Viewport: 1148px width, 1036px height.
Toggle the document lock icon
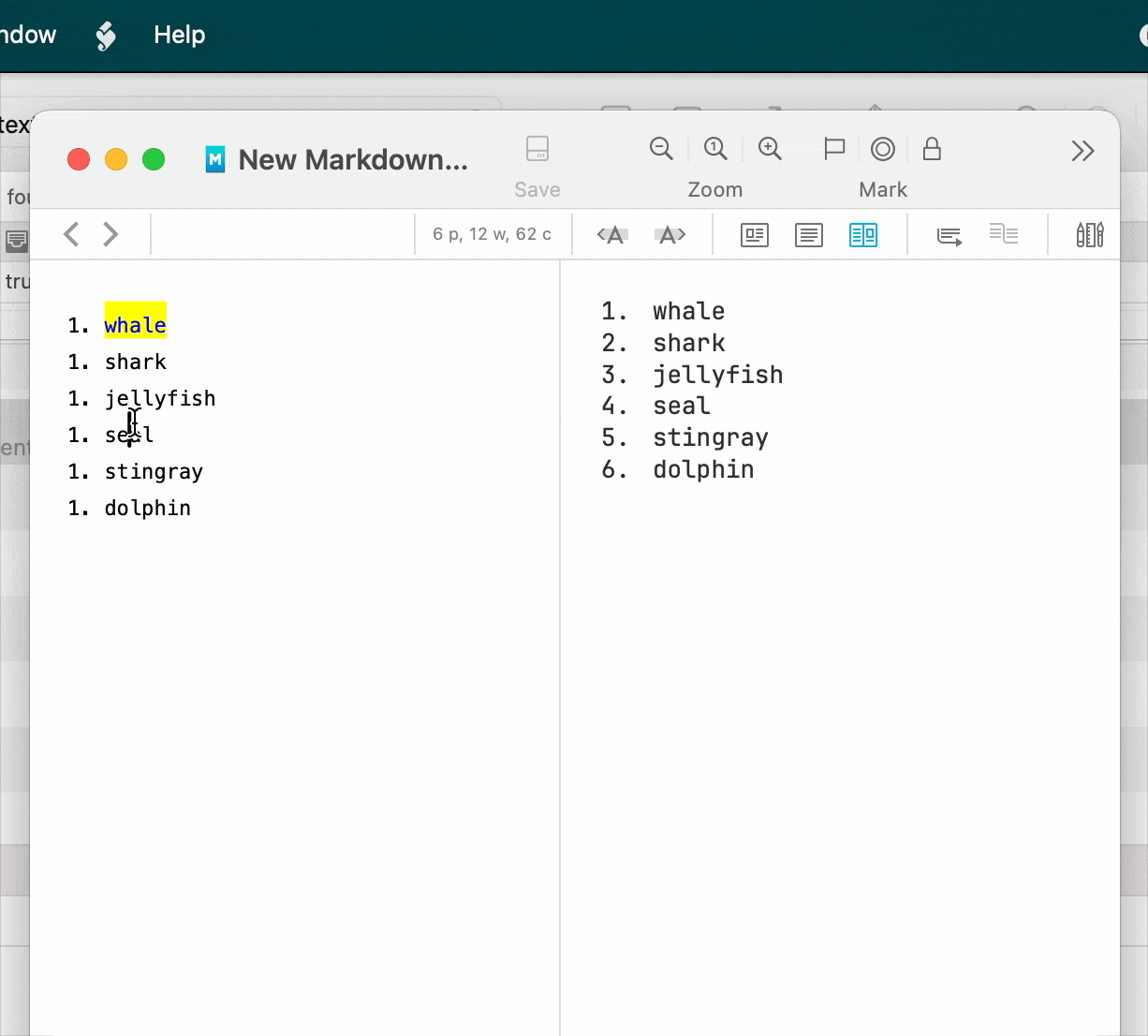pos(932,149)
